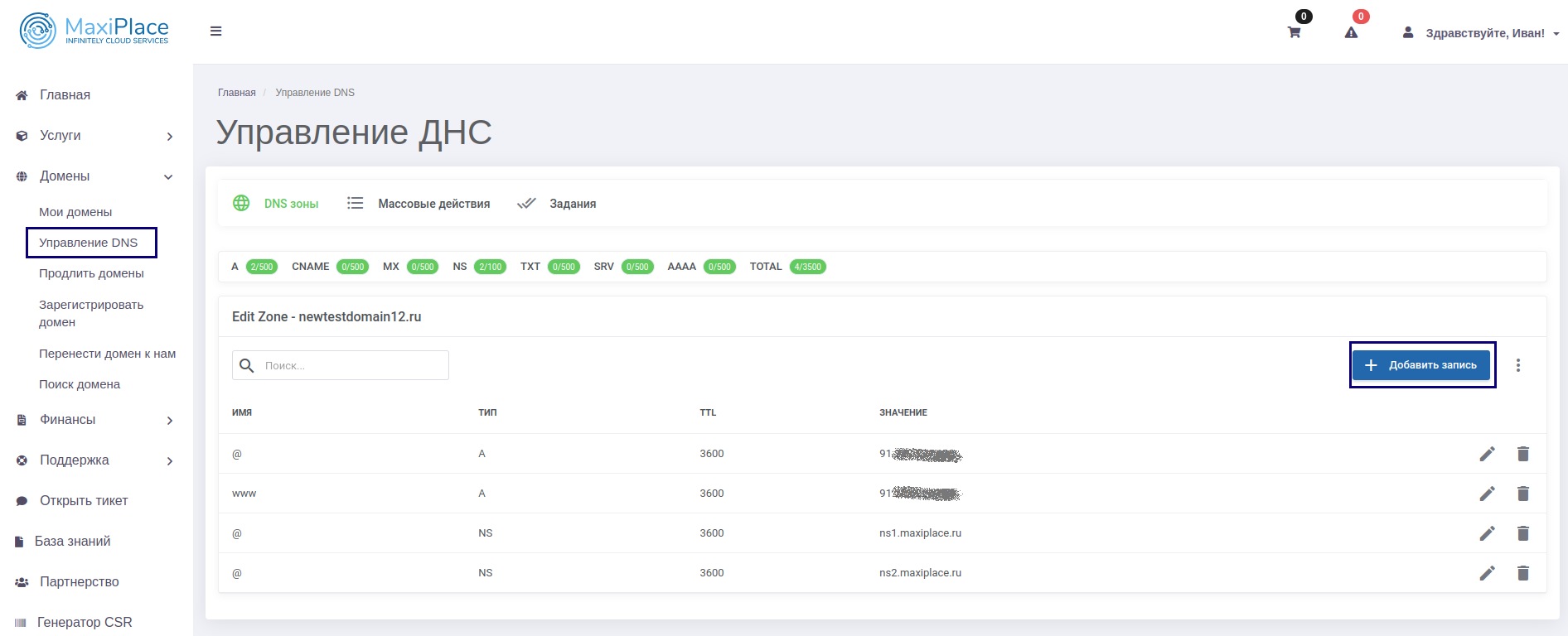Click the Услуги box icon
The height and width of the screenshot is (636, 1568).
[x=22, y=136]
